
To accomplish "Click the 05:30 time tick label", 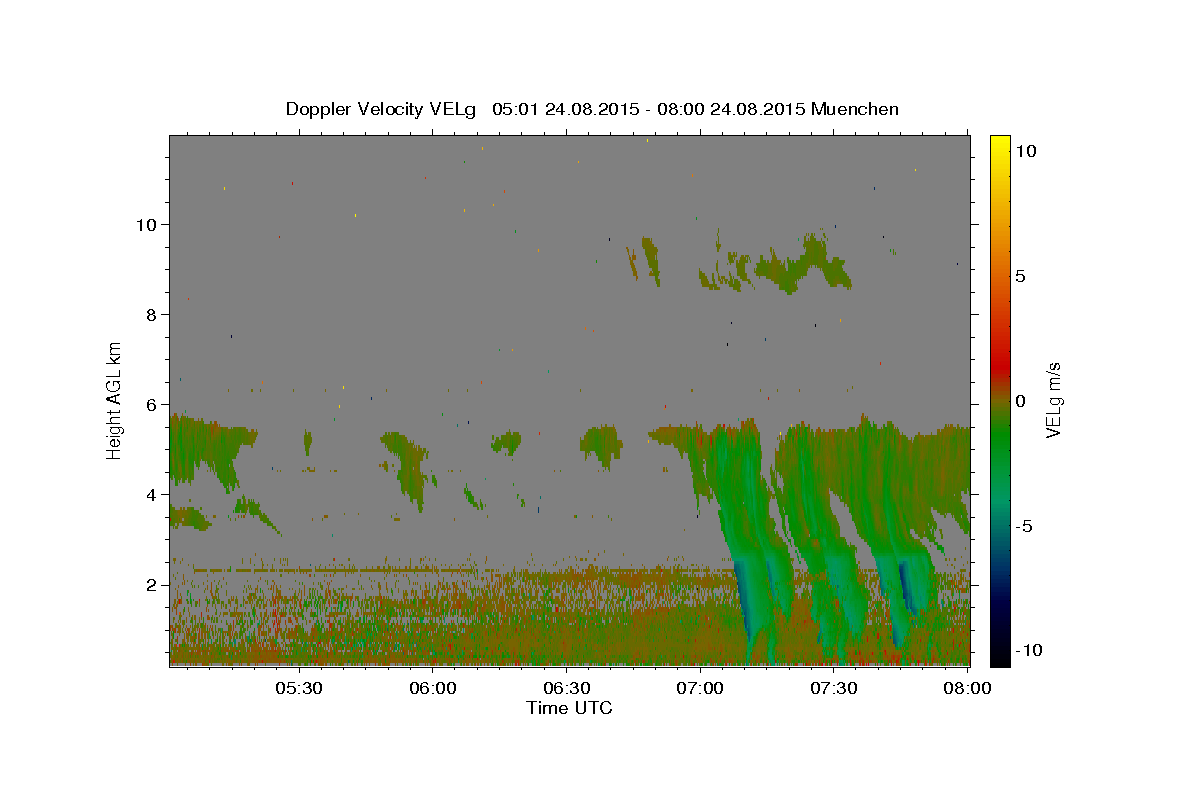I will tap(298, 688).
